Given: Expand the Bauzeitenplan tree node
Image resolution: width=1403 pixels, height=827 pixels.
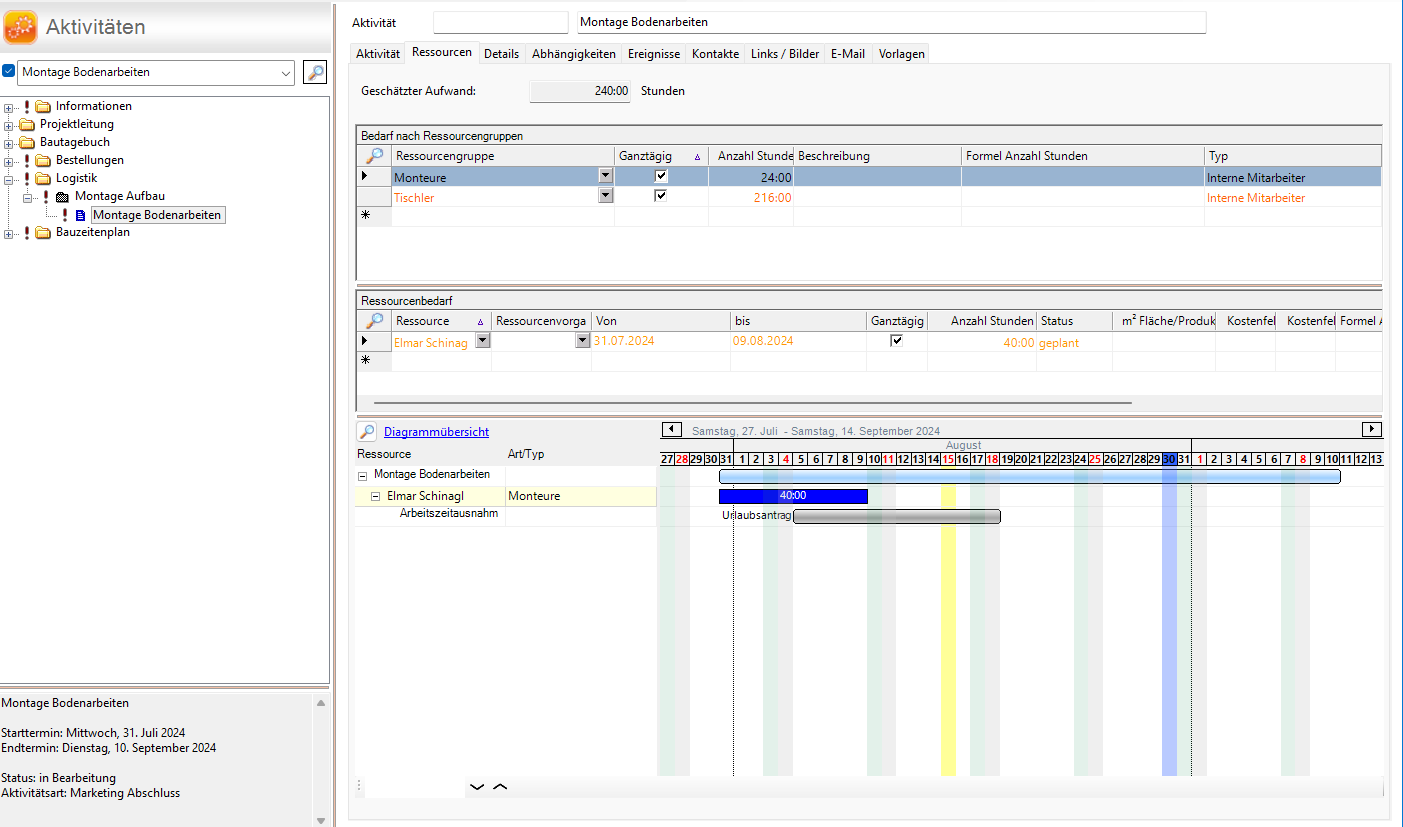Looking at the screenshot, I should (9, 233).
